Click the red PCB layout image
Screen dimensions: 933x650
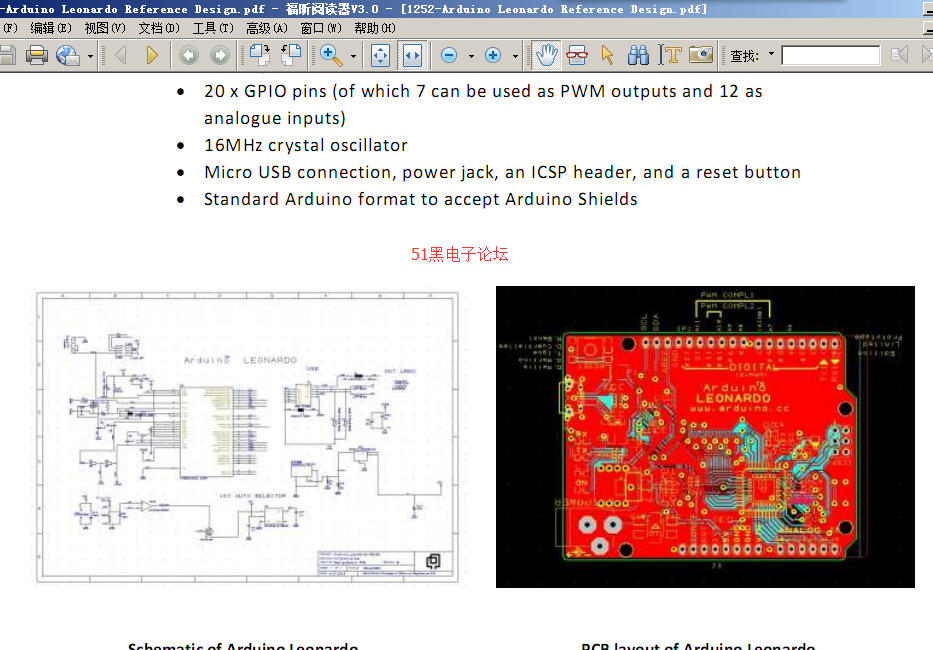point(705,437)
